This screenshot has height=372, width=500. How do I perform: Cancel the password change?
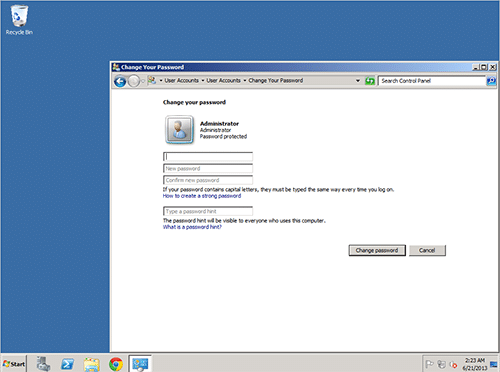click(x=427, y=250)
